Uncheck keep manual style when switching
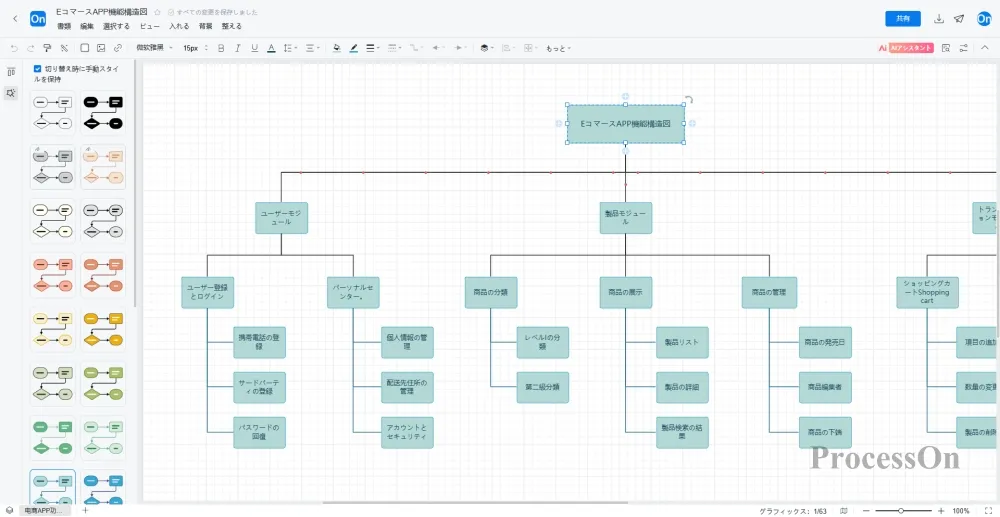Screen dimensions: 1000x517 pyautogui.click(x=38, y=69)
